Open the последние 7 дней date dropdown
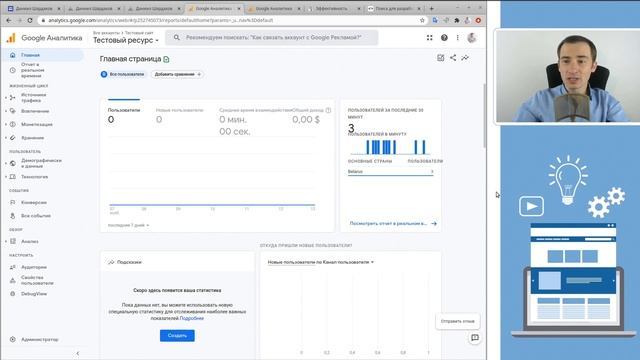The image size is (640, 360). tap(128, 225)
